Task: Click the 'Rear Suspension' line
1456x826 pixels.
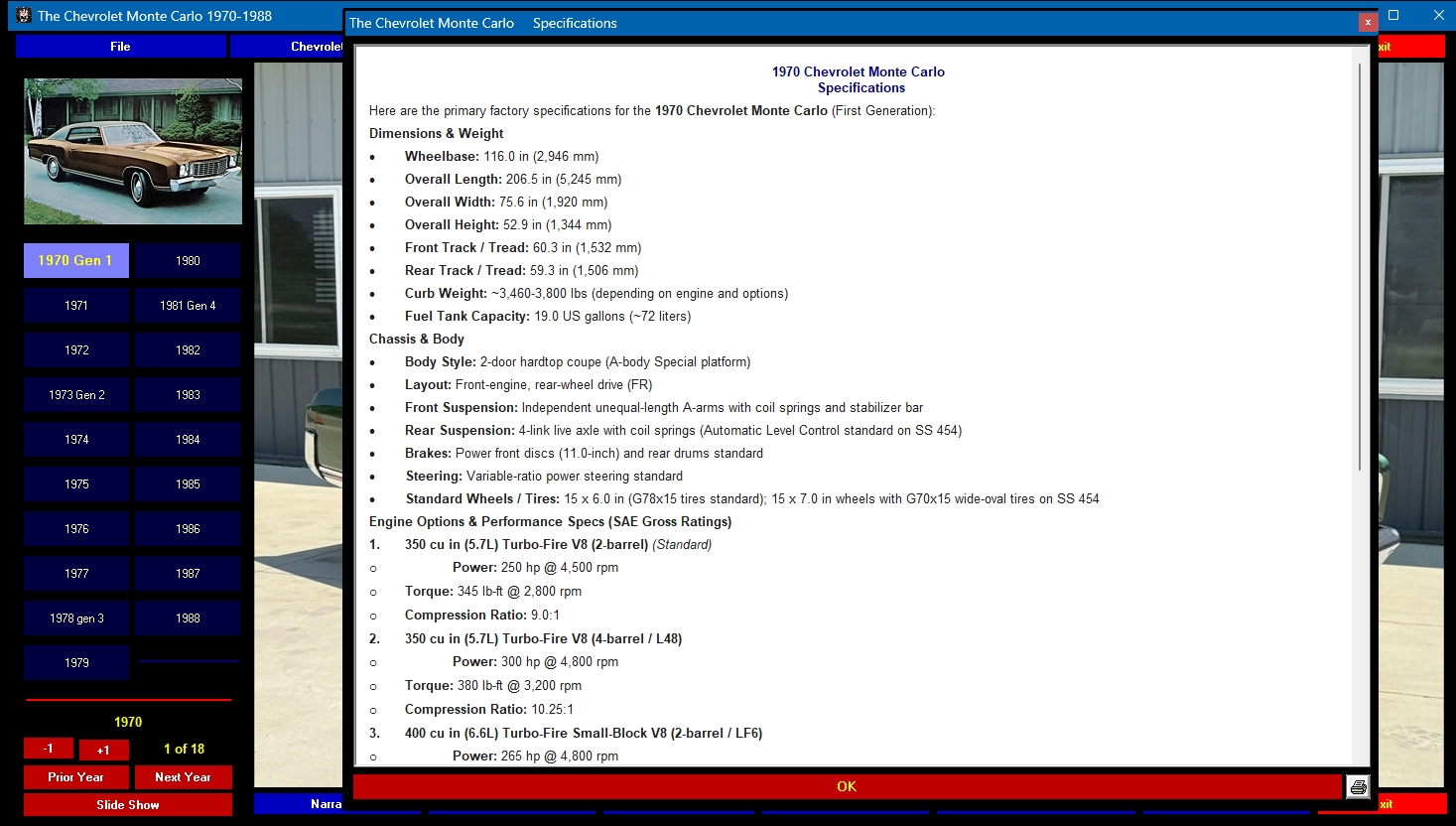Action: click(683, 430)
